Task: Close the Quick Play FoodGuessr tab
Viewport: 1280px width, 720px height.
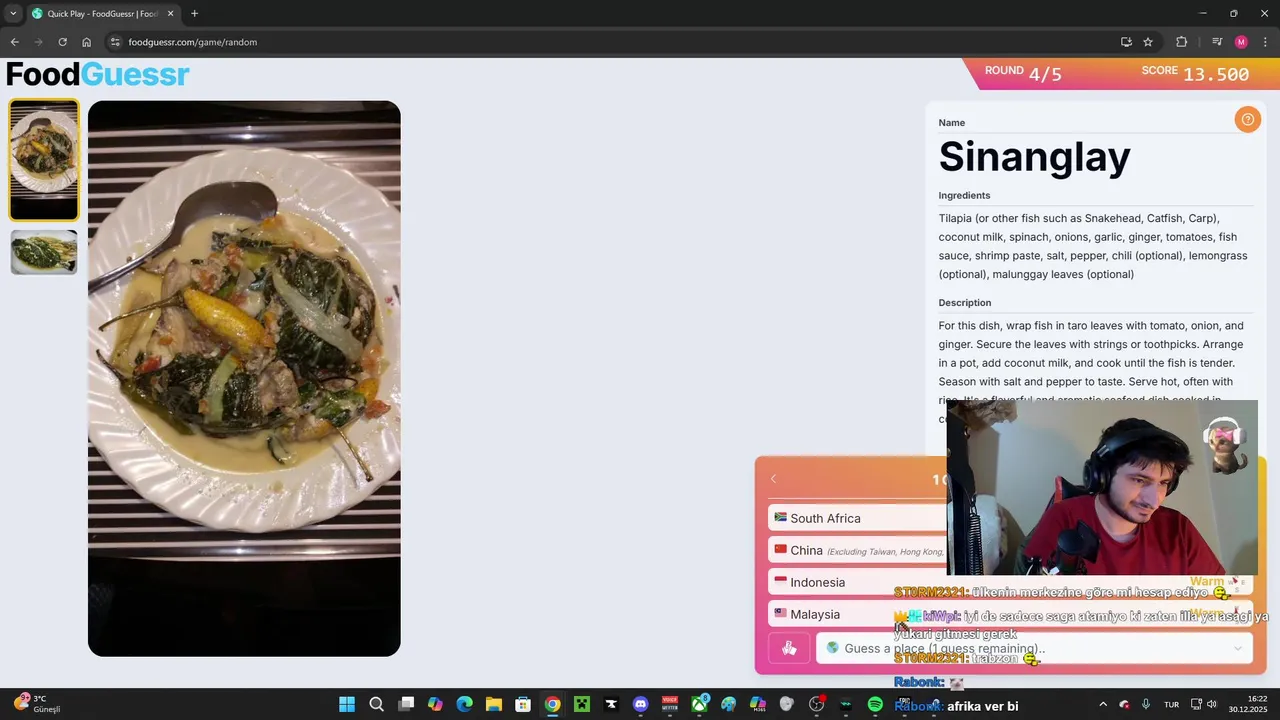Action: click(170, 14)
